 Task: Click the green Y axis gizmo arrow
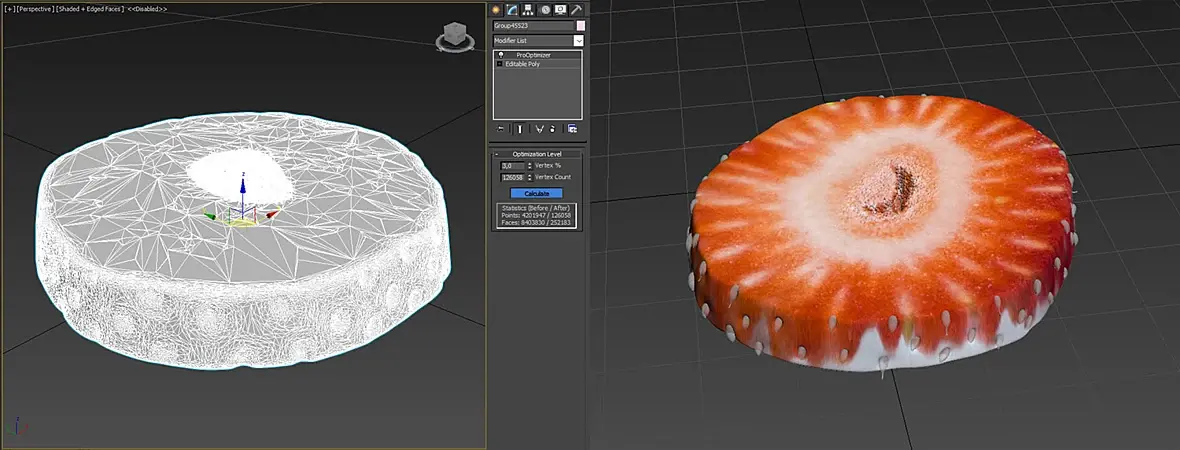[x=211, y=217]
